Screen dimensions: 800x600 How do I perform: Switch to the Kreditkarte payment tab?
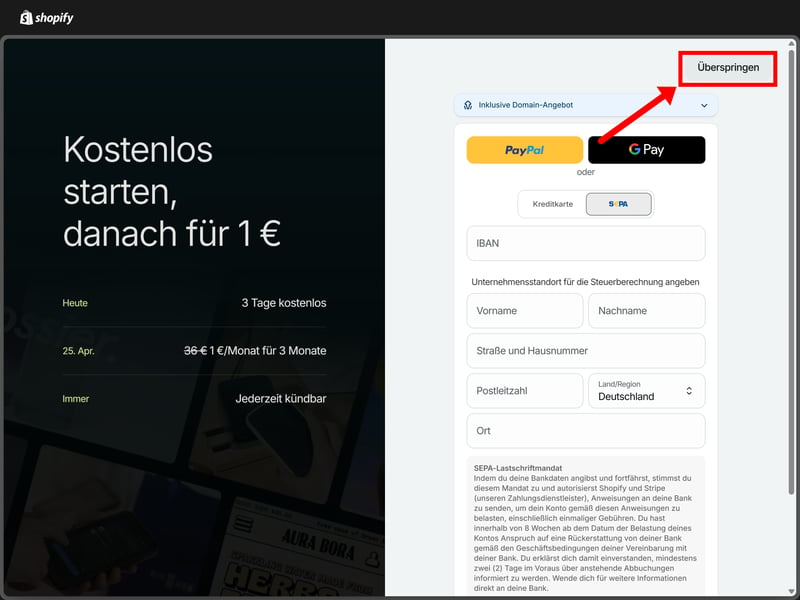click(x=553, y=204)
